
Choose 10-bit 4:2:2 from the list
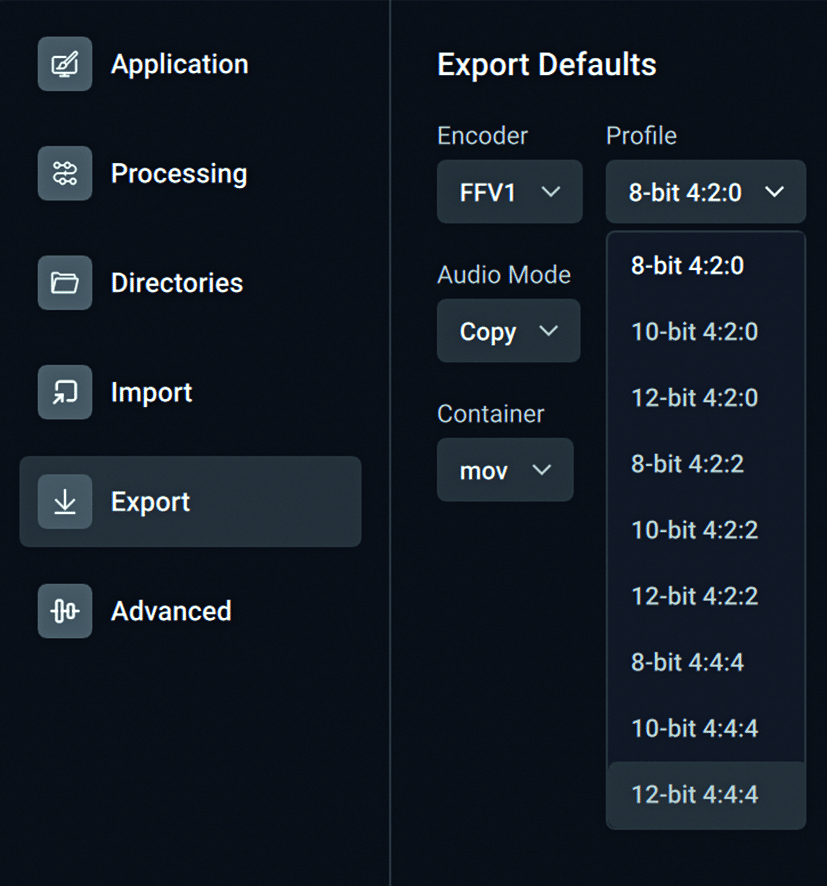tap(694, 530)
